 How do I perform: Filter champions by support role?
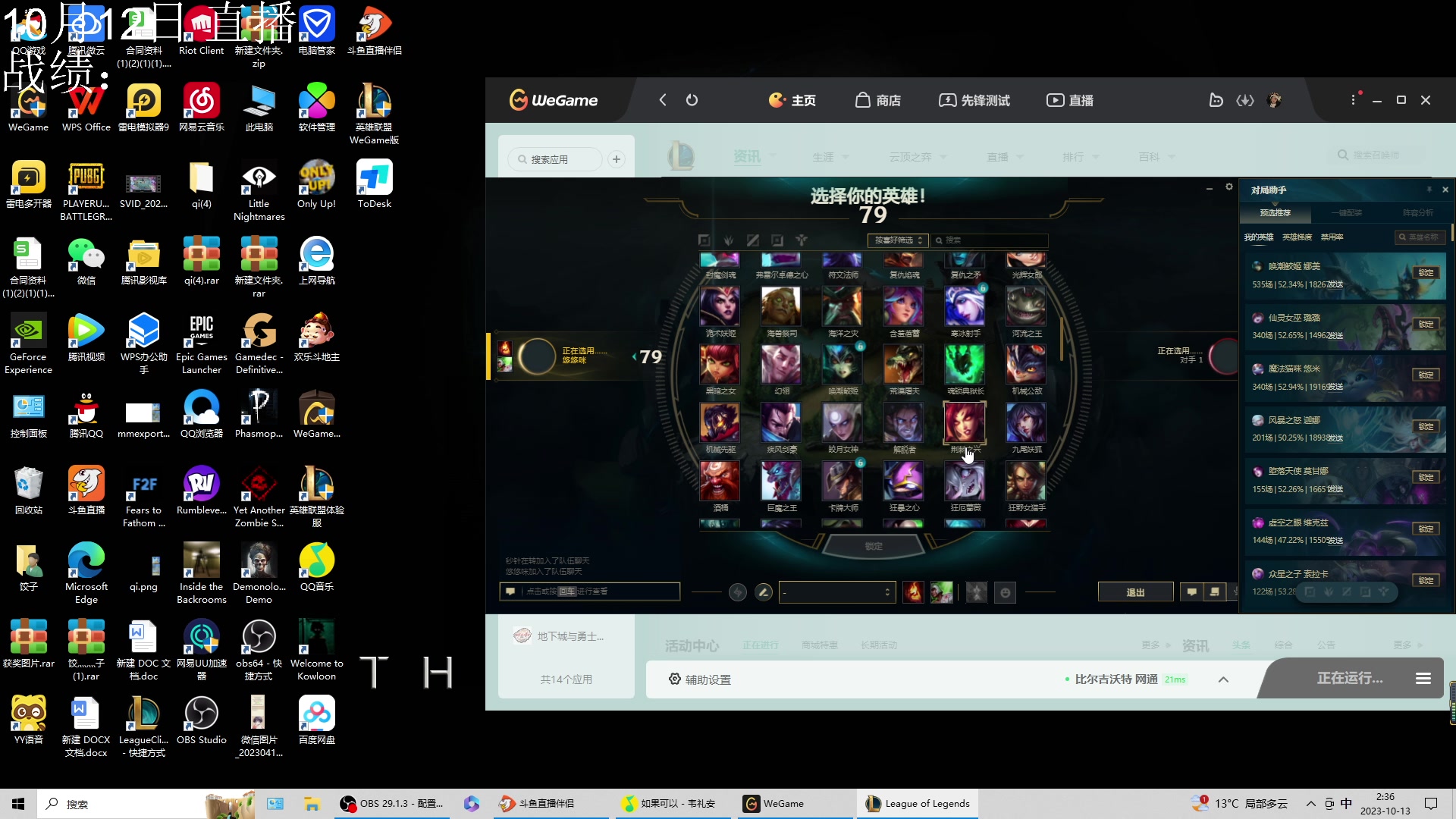pos(802,240)
